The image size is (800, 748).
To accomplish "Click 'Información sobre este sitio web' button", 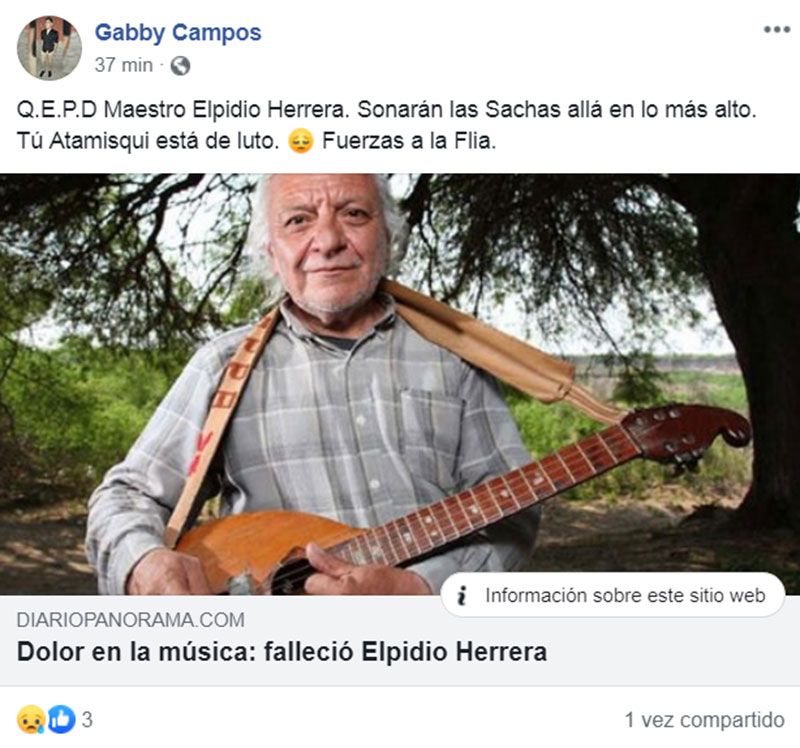I will click(x=612, y=595).
